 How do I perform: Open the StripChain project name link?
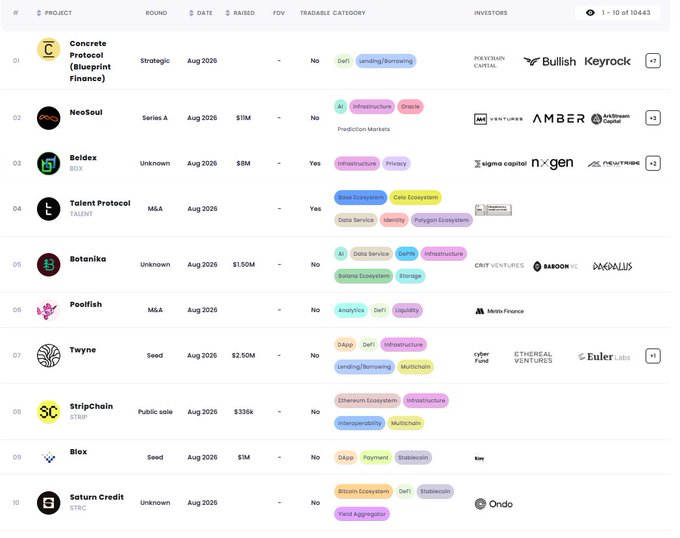point(92,406)
